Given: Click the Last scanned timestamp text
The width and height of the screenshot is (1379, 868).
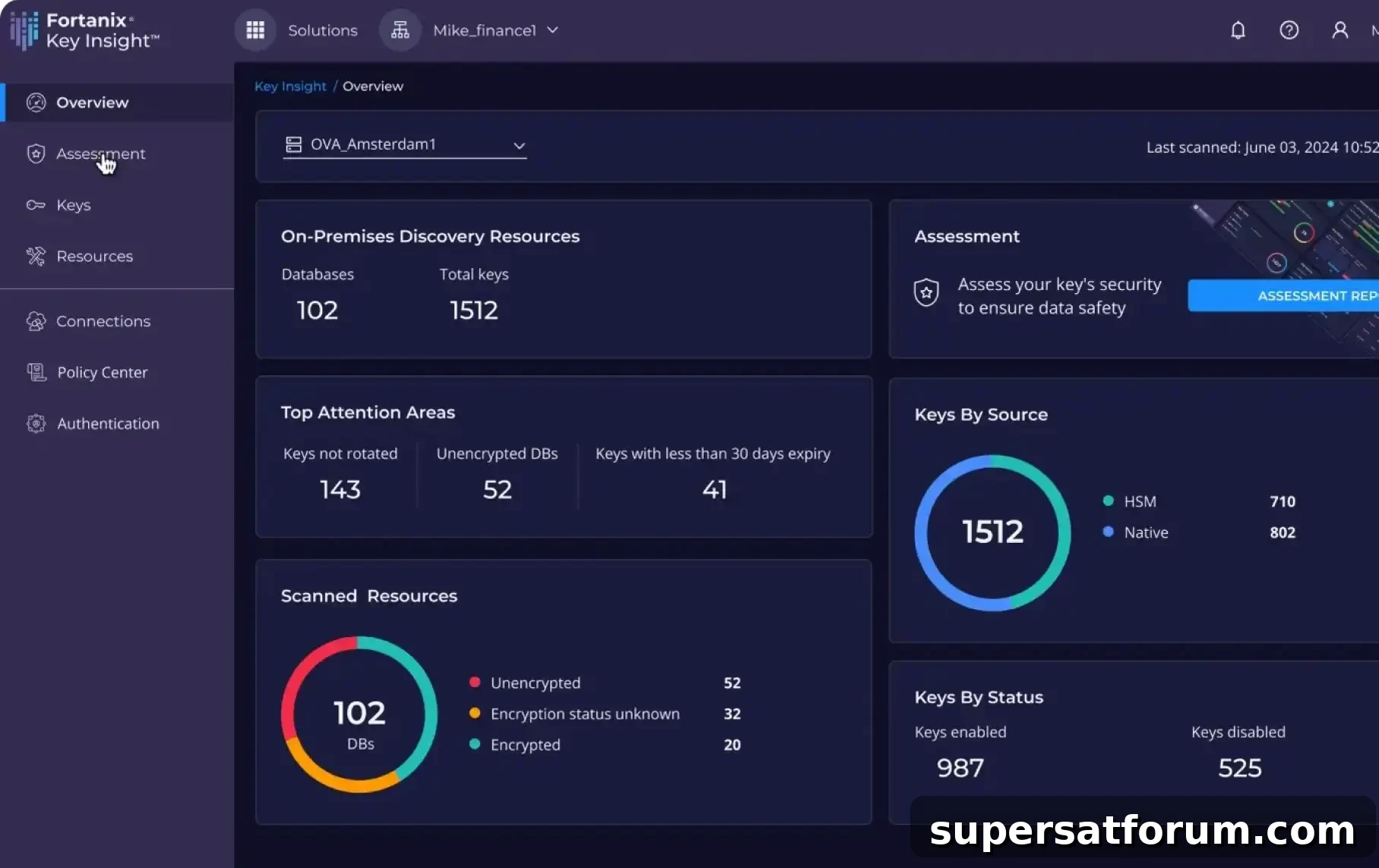Looking at the screenshot, I should click(1263, 147).
